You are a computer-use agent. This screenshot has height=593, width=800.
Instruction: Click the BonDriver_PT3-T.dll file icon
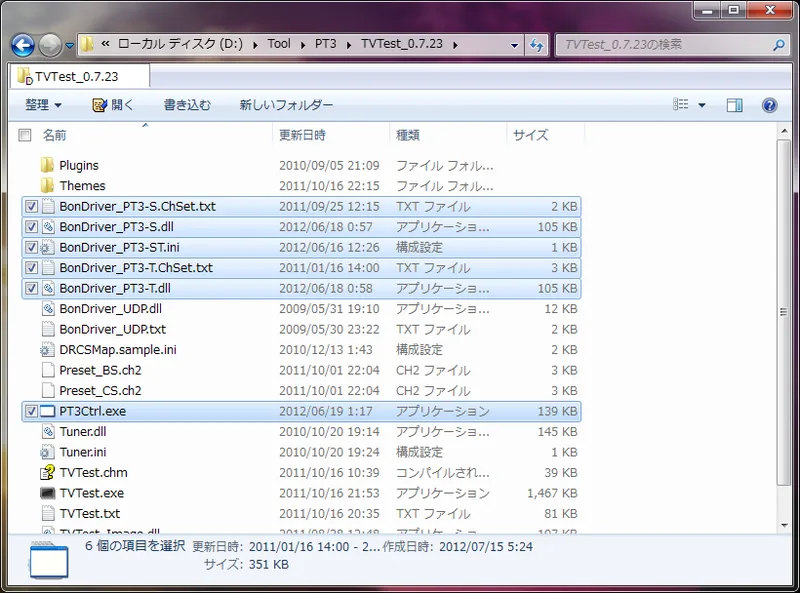click(48, 288)
